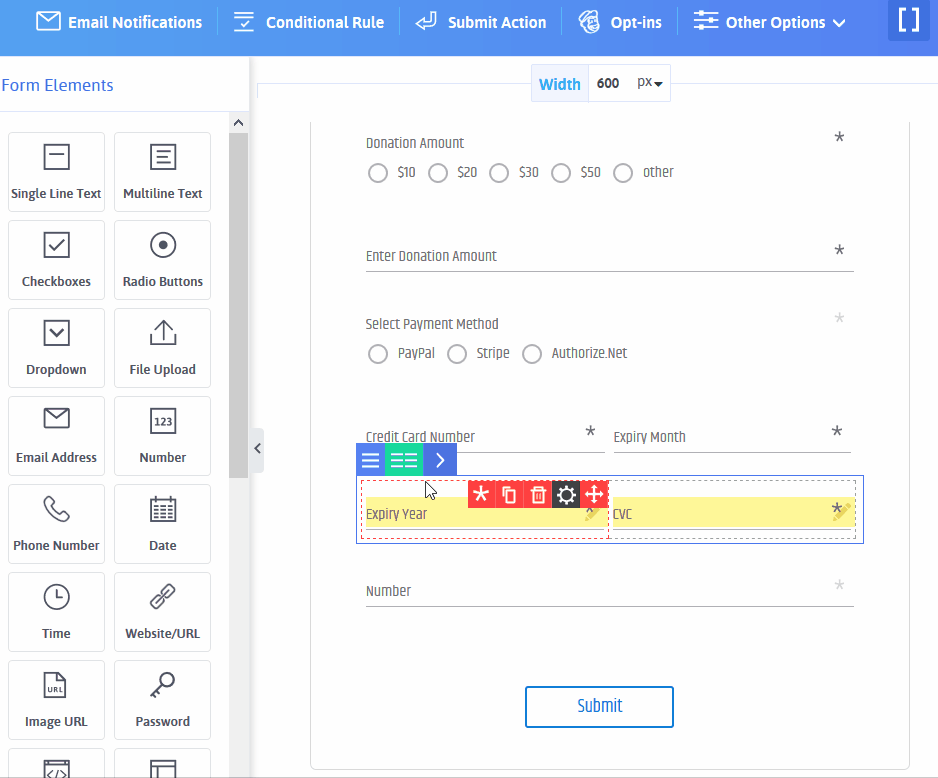Screen dimensions: 938x778
Task: Select the move handle crosshair icon
Action: click(x=594, y=494)
